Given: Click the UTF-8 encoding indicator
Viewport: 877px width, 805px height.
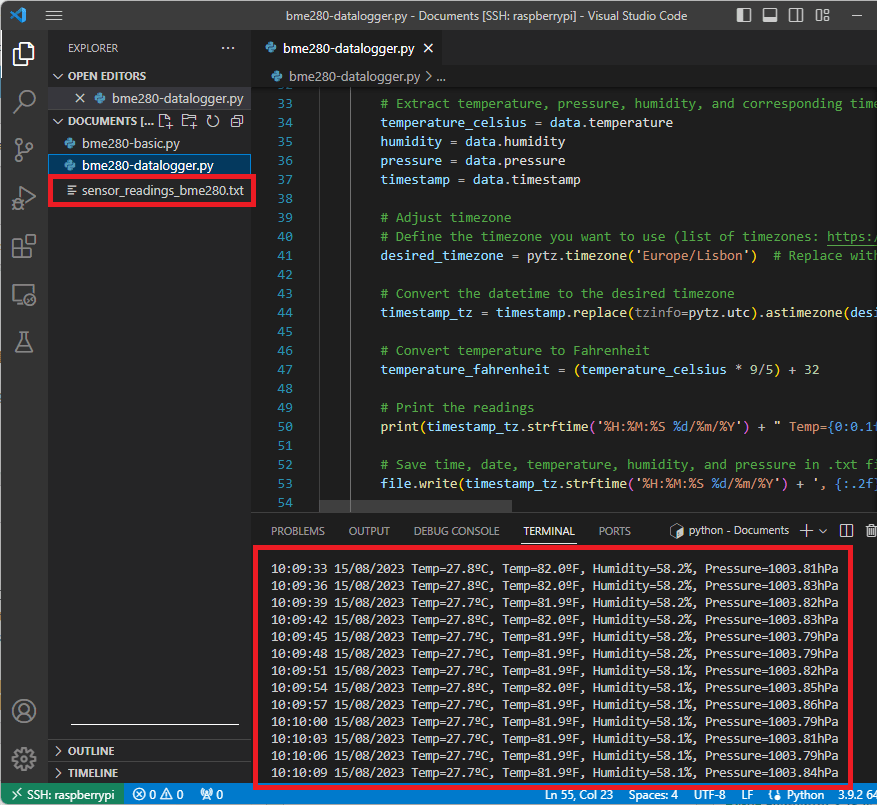Looking at the screenshot, I should pyautogui.click(x=710, y=794).
